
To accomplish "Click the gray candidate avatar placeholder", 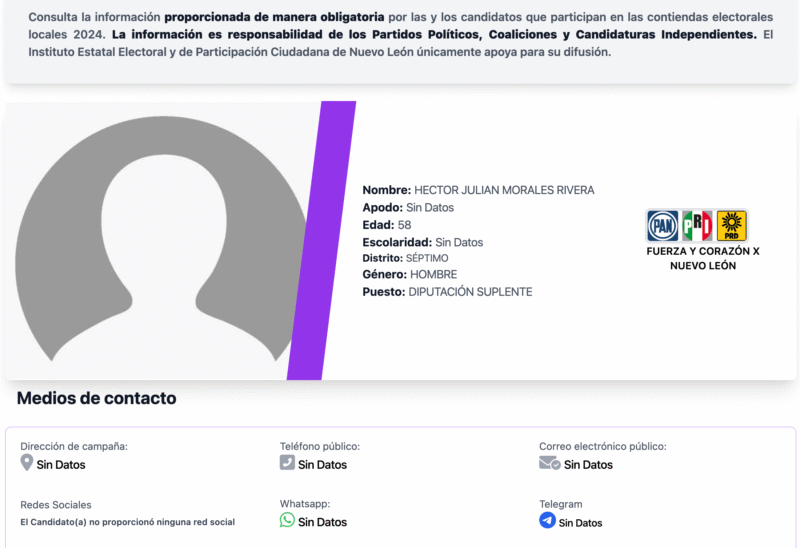I will (x=160, y=240).
